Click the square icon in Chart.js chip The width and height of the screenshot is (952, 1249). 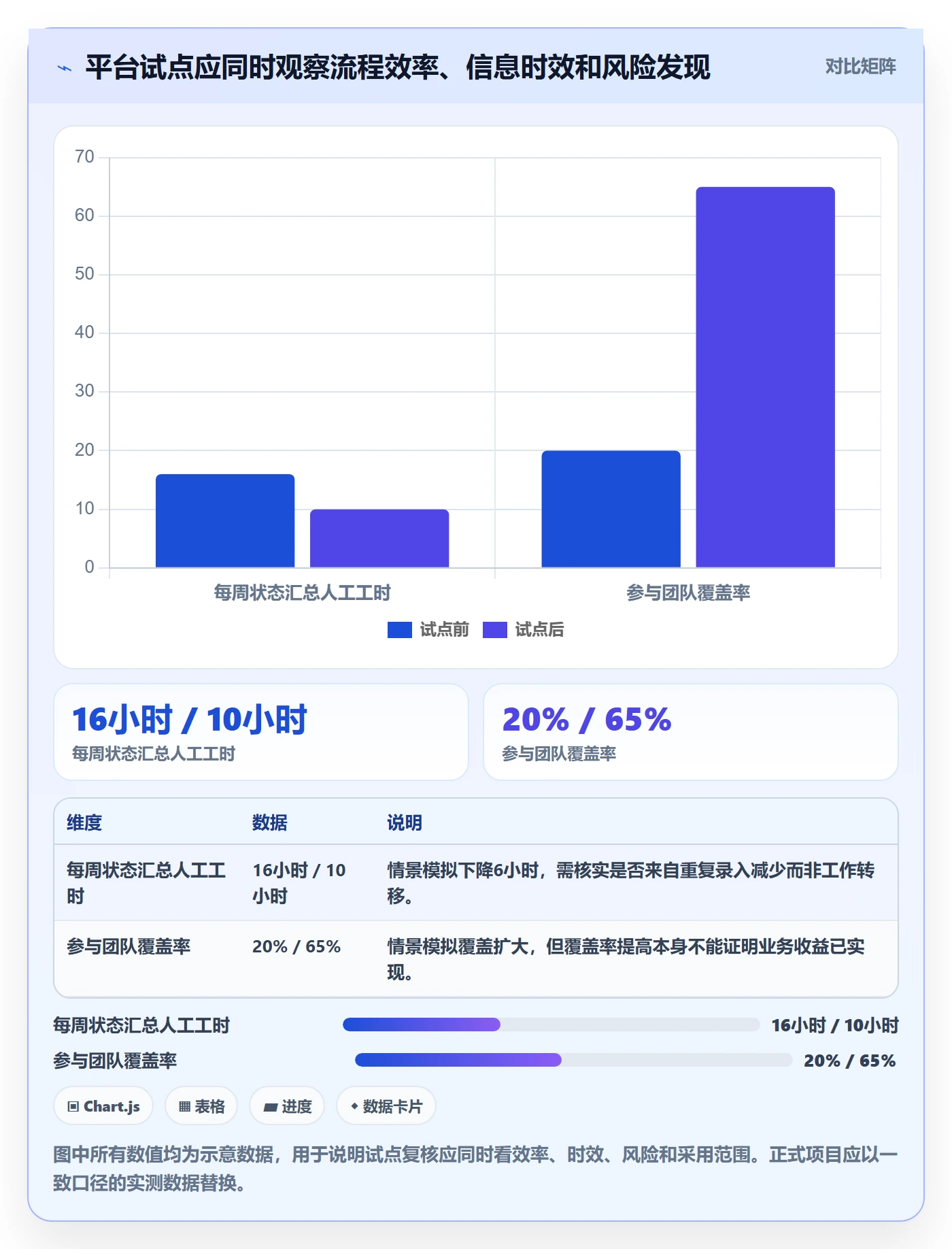[x=73, y=1107]
